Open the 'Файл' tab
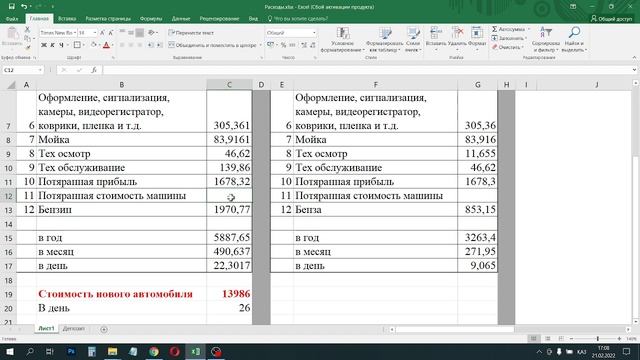 (x=12, y=19)
